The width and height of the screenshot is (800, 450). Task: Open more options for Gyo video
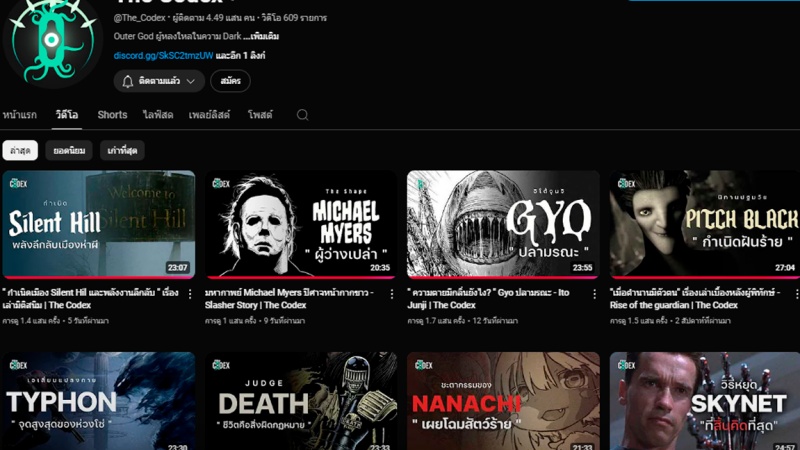(594, 294)
